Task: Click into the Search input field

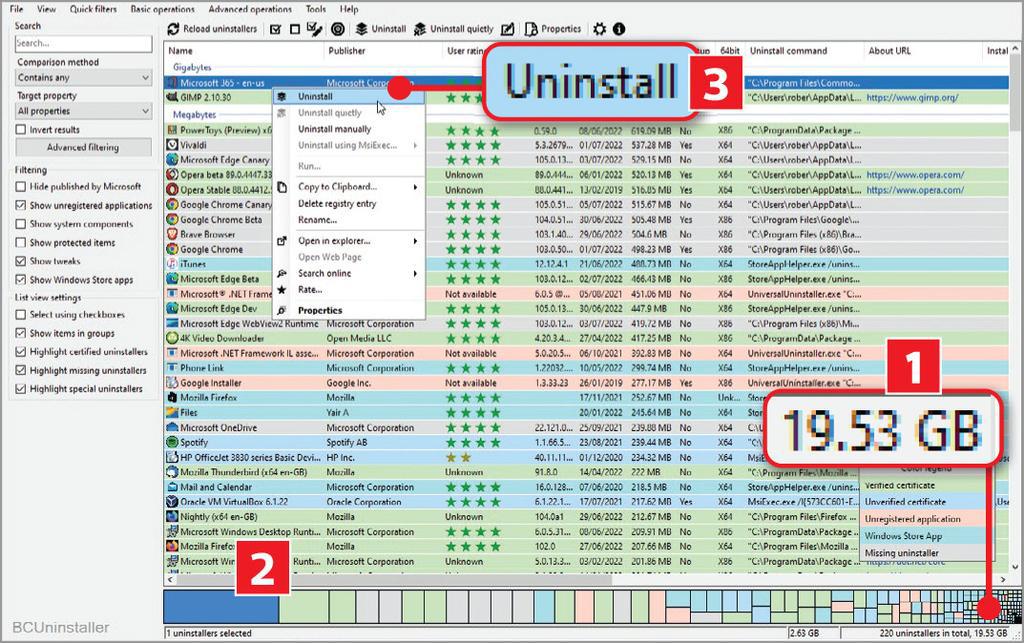Action: click(x=84, y=44)
